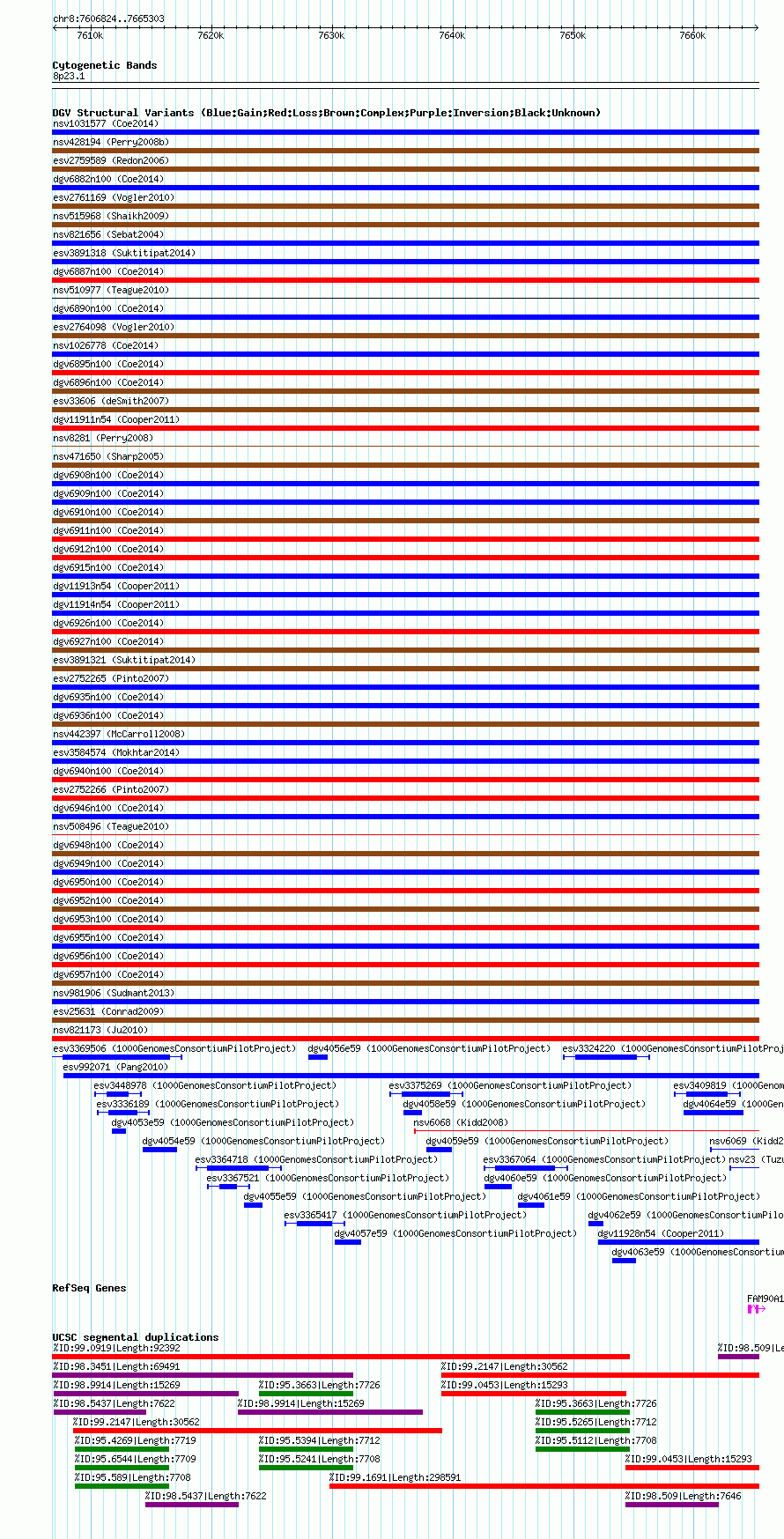
Task: Select variant nsv510977 (Teague2010)
Action: click(x=111, y=290)
